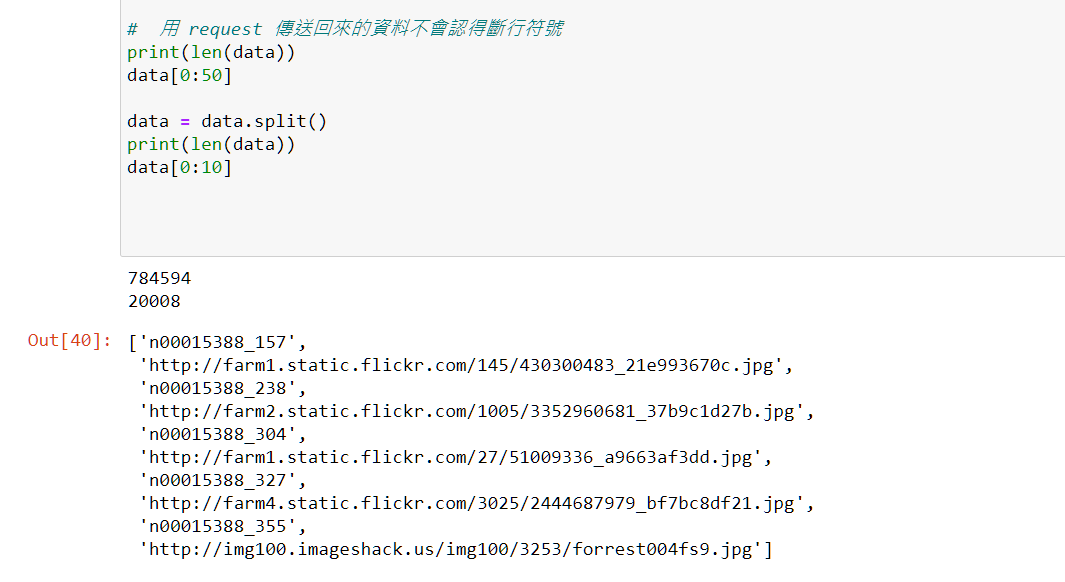Click the output value 20008
The height and width of the screenshot is (582, 1065).
(154, 302)
